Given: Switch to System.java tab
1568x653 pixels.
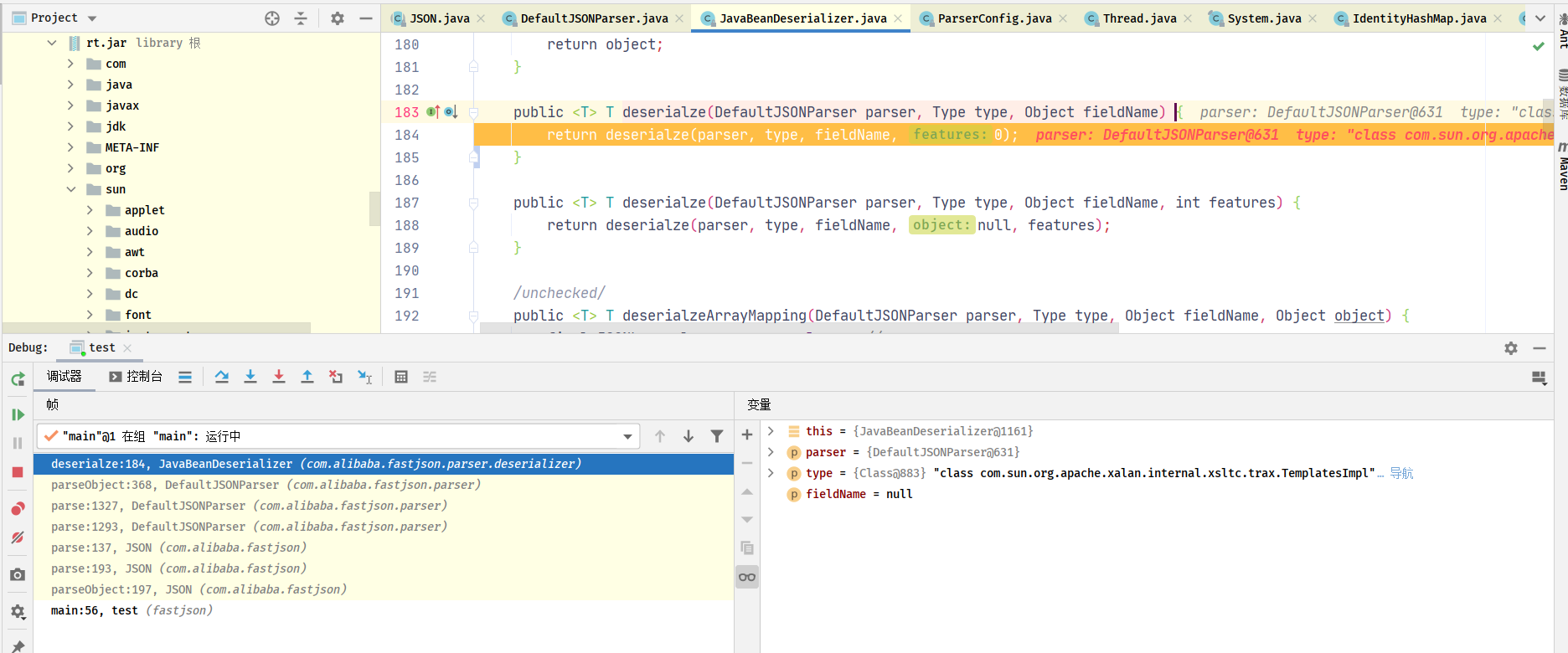Looking at the screenshot, I should point(1263,18).
